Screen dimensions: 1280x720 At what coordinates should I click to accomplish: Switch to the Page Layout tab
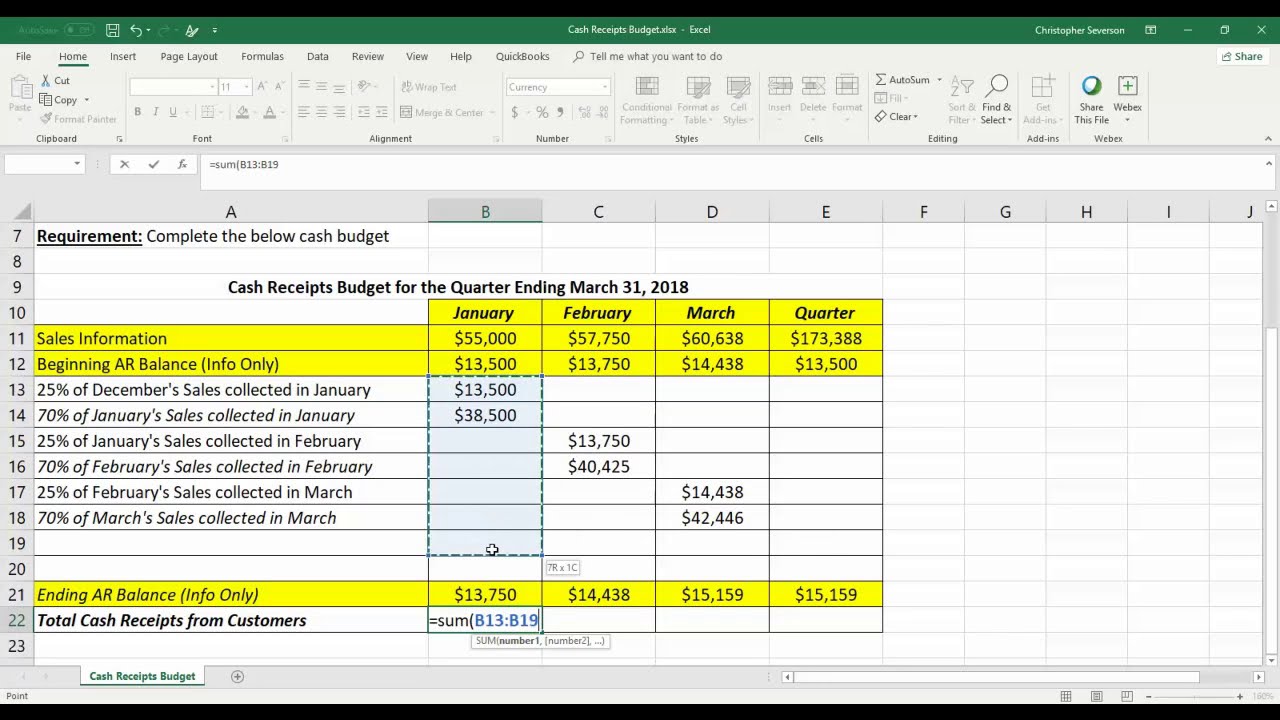189,57
